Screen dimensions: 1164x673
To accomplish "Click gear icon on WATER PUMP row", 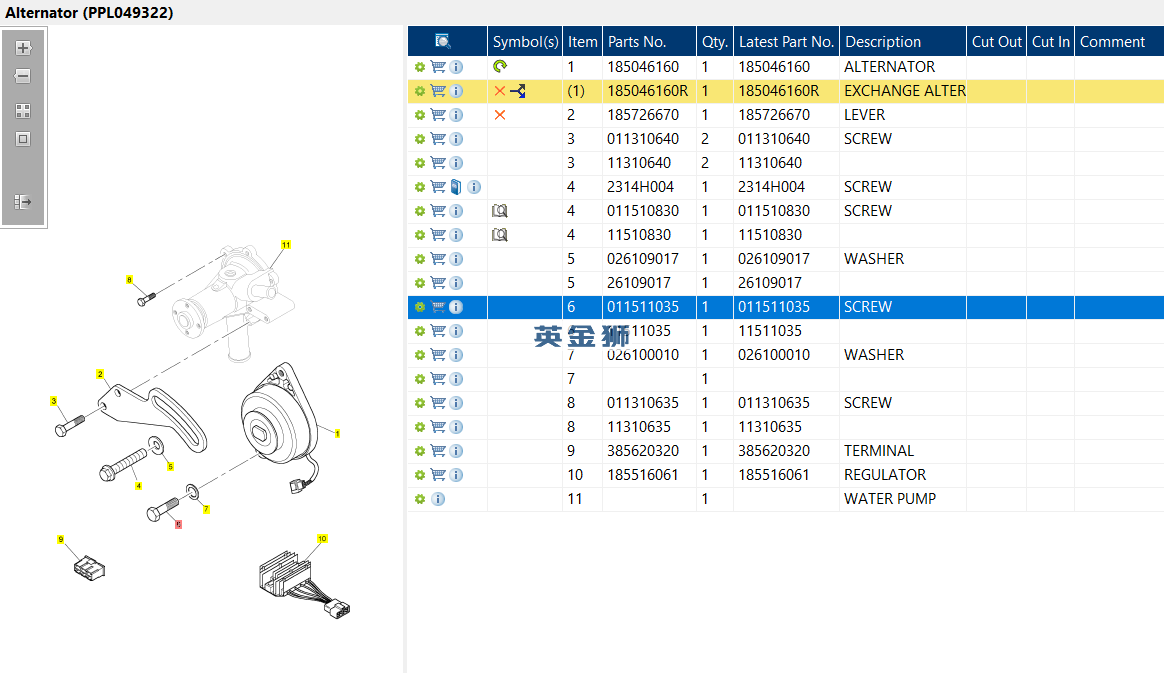I will (419, 499).
